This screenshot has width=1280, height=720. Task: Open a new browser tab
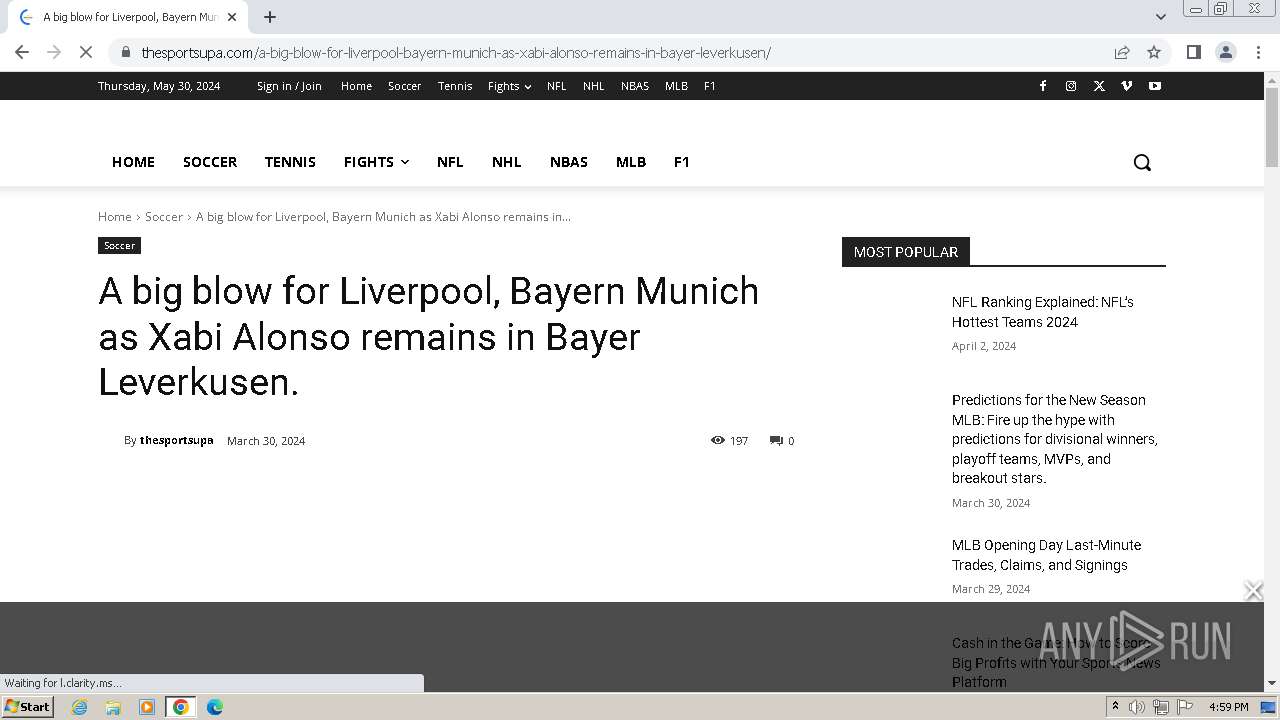coord(270,17)
